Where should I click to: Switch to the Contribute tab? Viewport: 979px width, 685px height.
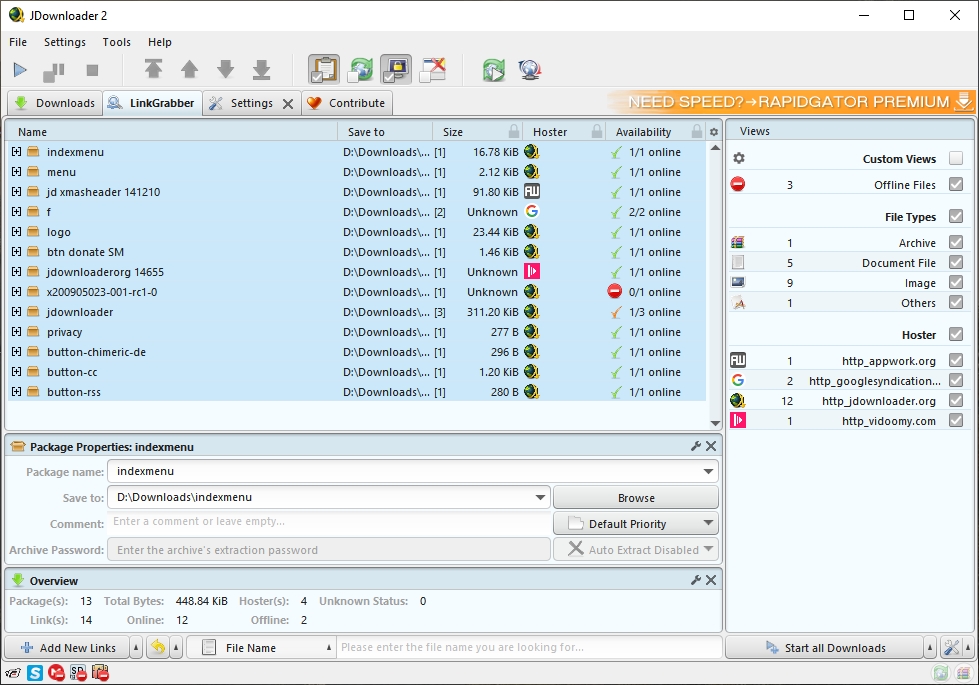coord(347,103)
